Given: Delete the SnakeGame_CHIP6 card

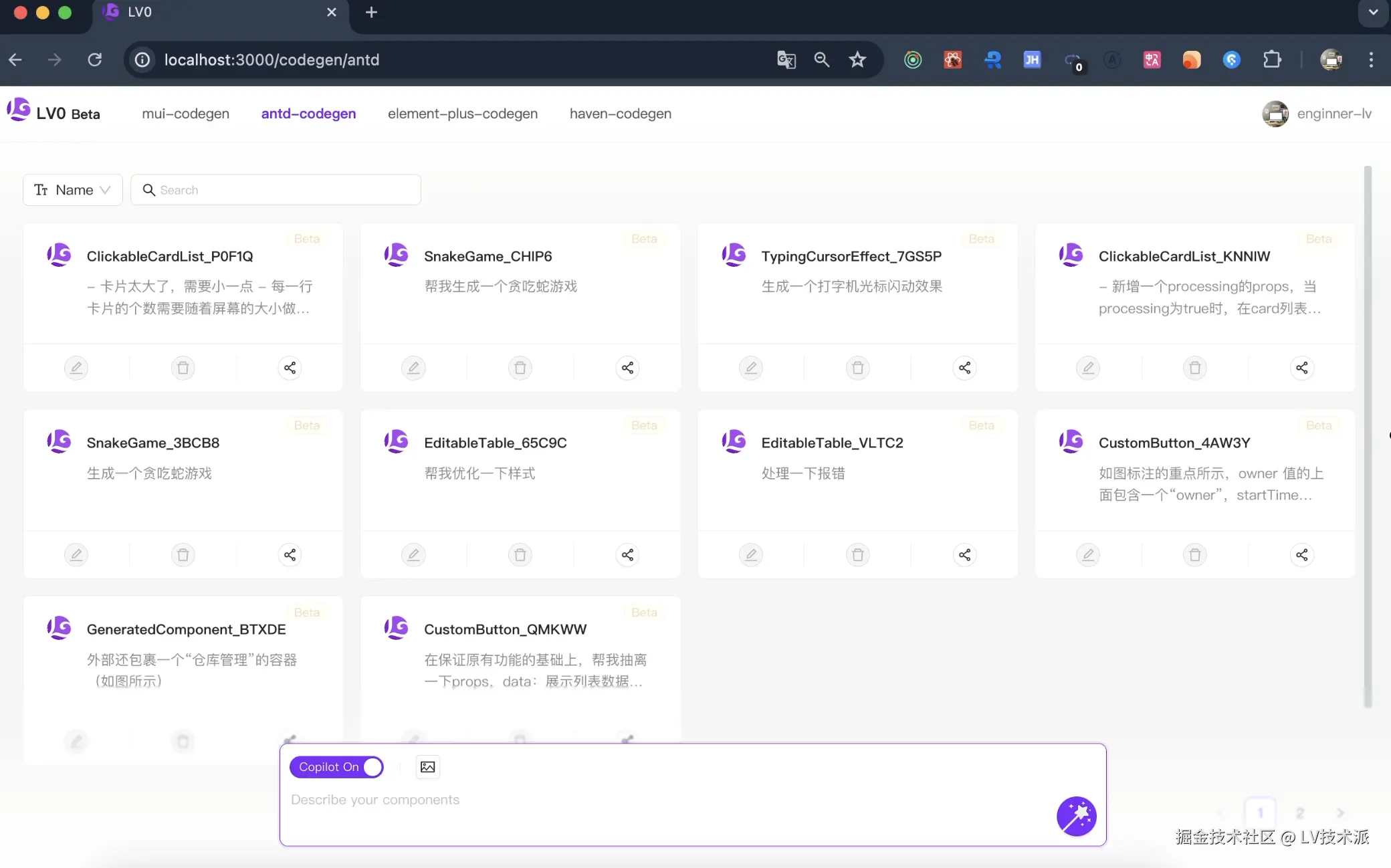Looking at the screenshot, I should pyautogui.click(x=520, y=368).
